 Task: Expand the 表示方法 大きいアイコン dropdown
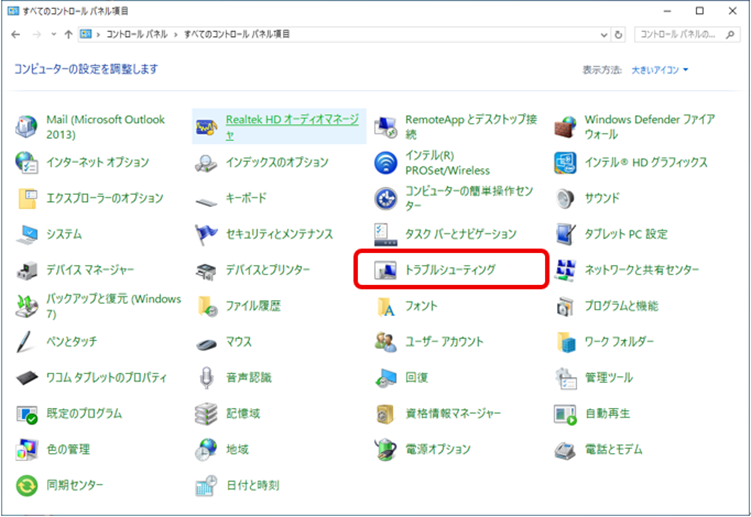(661, 70)
